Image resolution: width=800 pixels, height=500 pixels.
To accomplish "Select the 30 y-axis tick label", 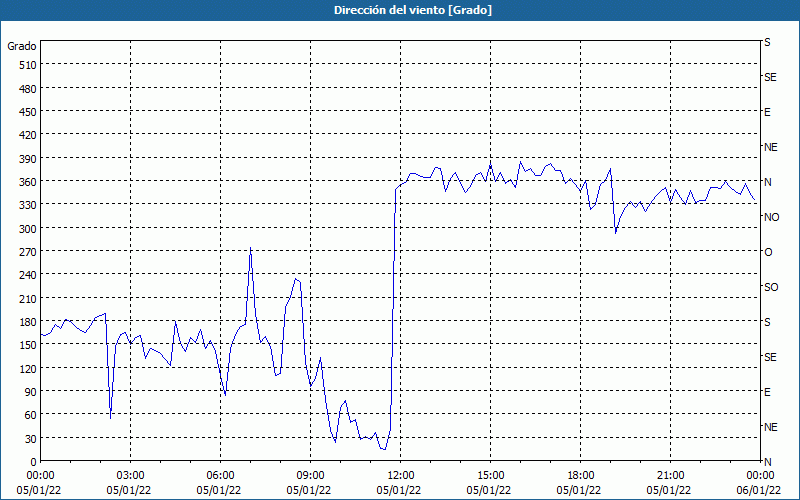I will (31, 439).
